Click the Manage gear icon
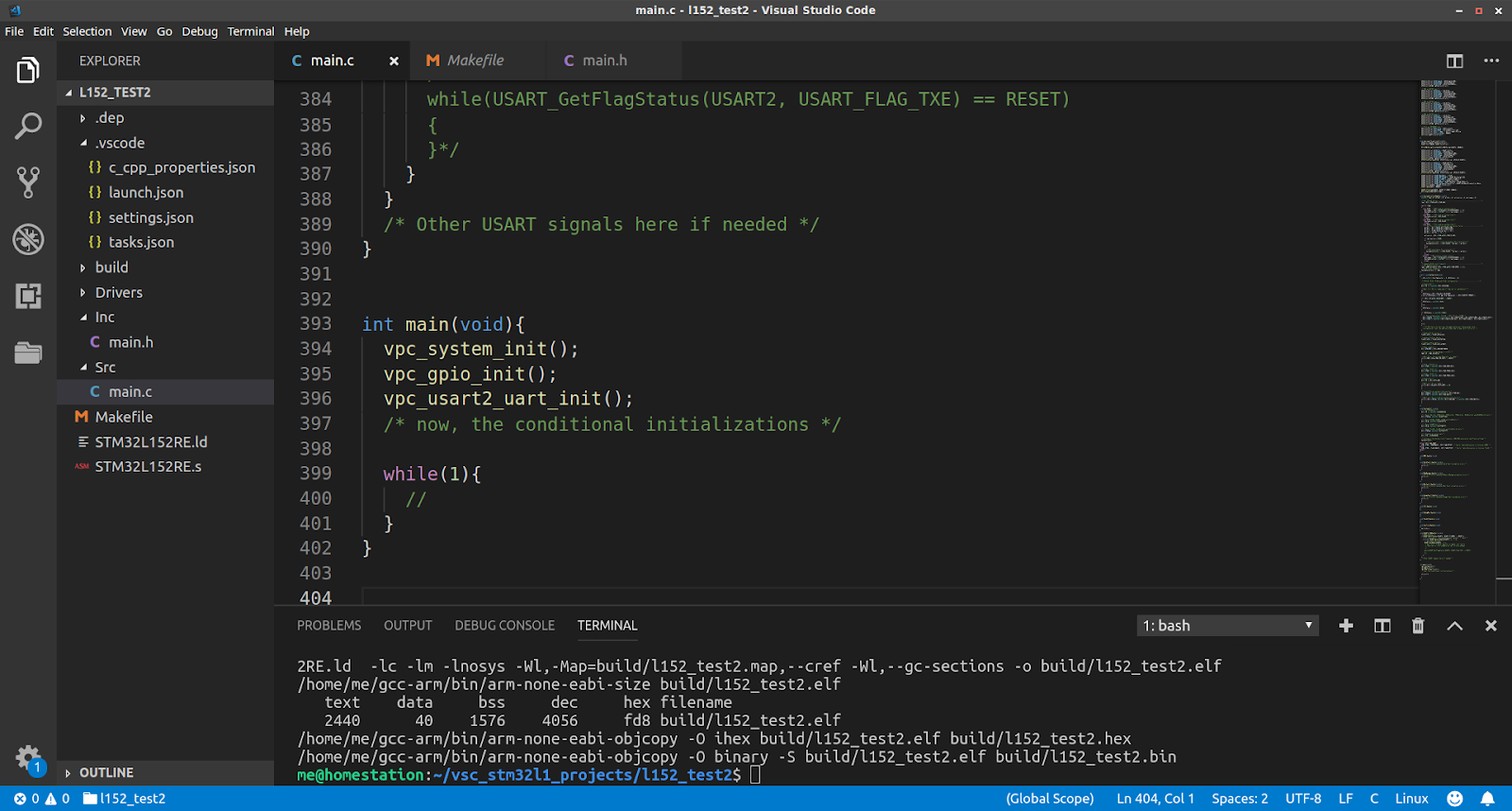The width and height of the screenshot is (1512, 811). (28, 757)
